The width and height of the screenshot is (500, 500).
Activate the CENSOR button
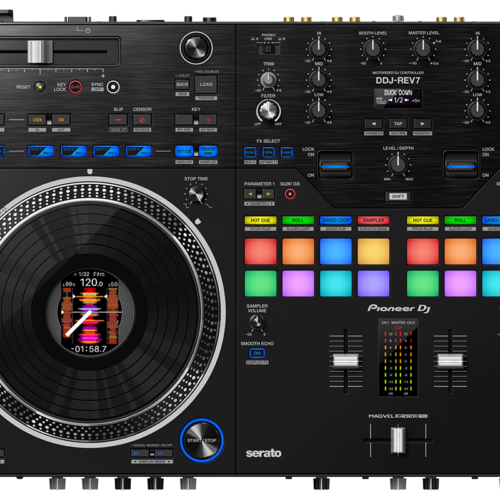[142, 120]
